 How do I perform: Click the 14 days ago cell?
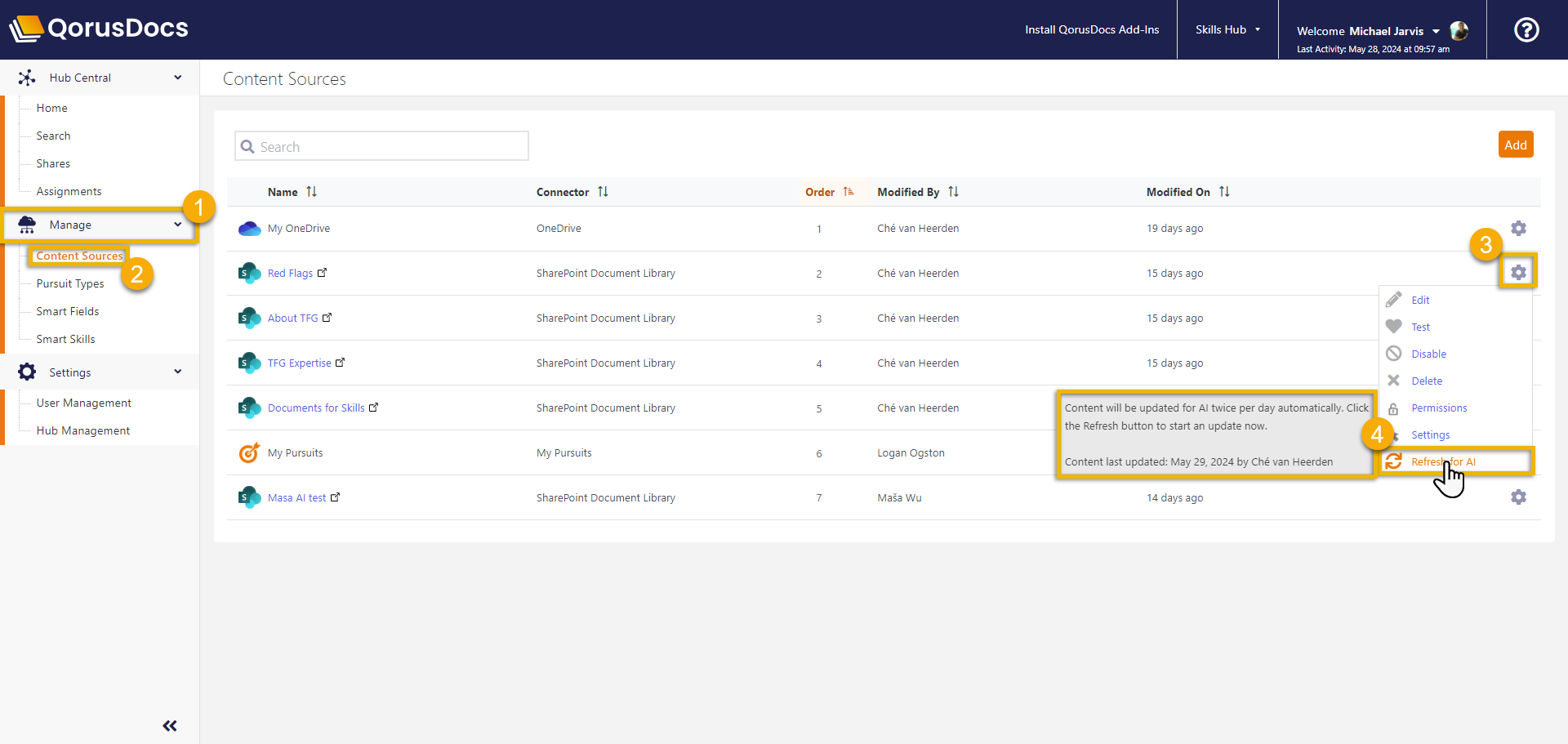click(x=1174, y=497)
